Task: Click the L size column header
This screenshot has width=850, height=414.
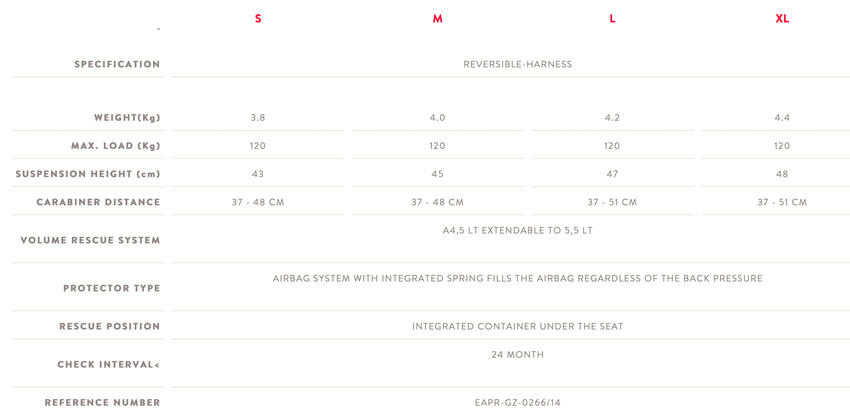Action: 612,18
